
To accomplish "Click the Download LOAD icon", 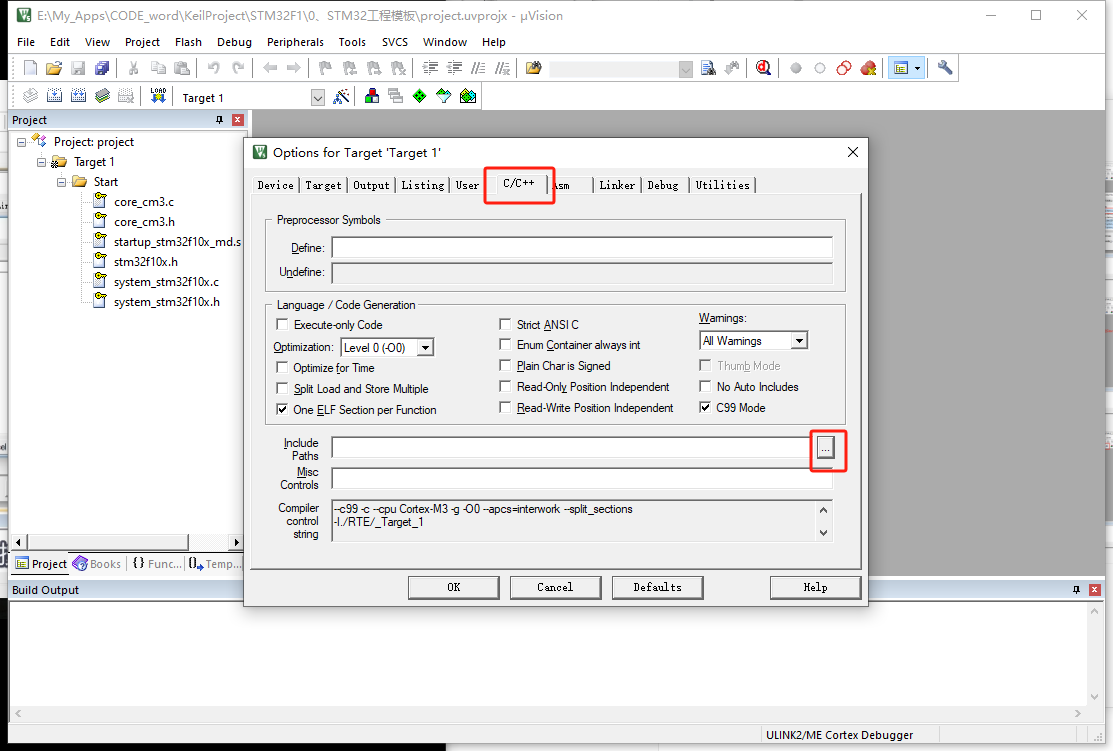I will point(158,96).
